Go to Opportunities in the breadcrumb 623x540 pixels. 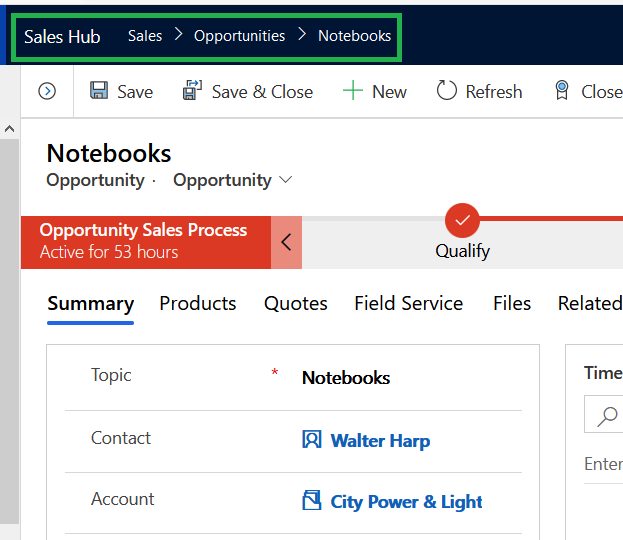click(x=239, y=36)
